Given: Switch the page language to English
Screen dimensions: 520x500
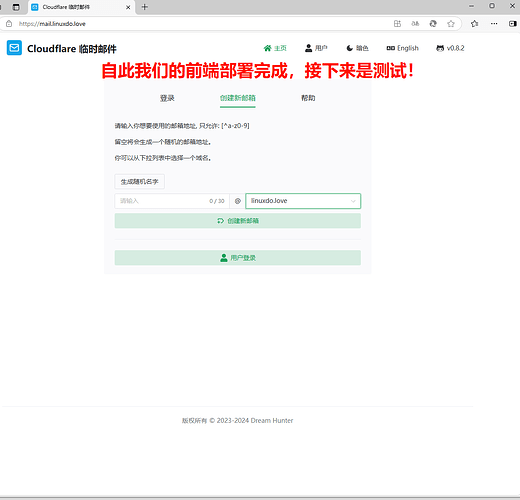Looking at the screenshot, I should click(402, 48).
